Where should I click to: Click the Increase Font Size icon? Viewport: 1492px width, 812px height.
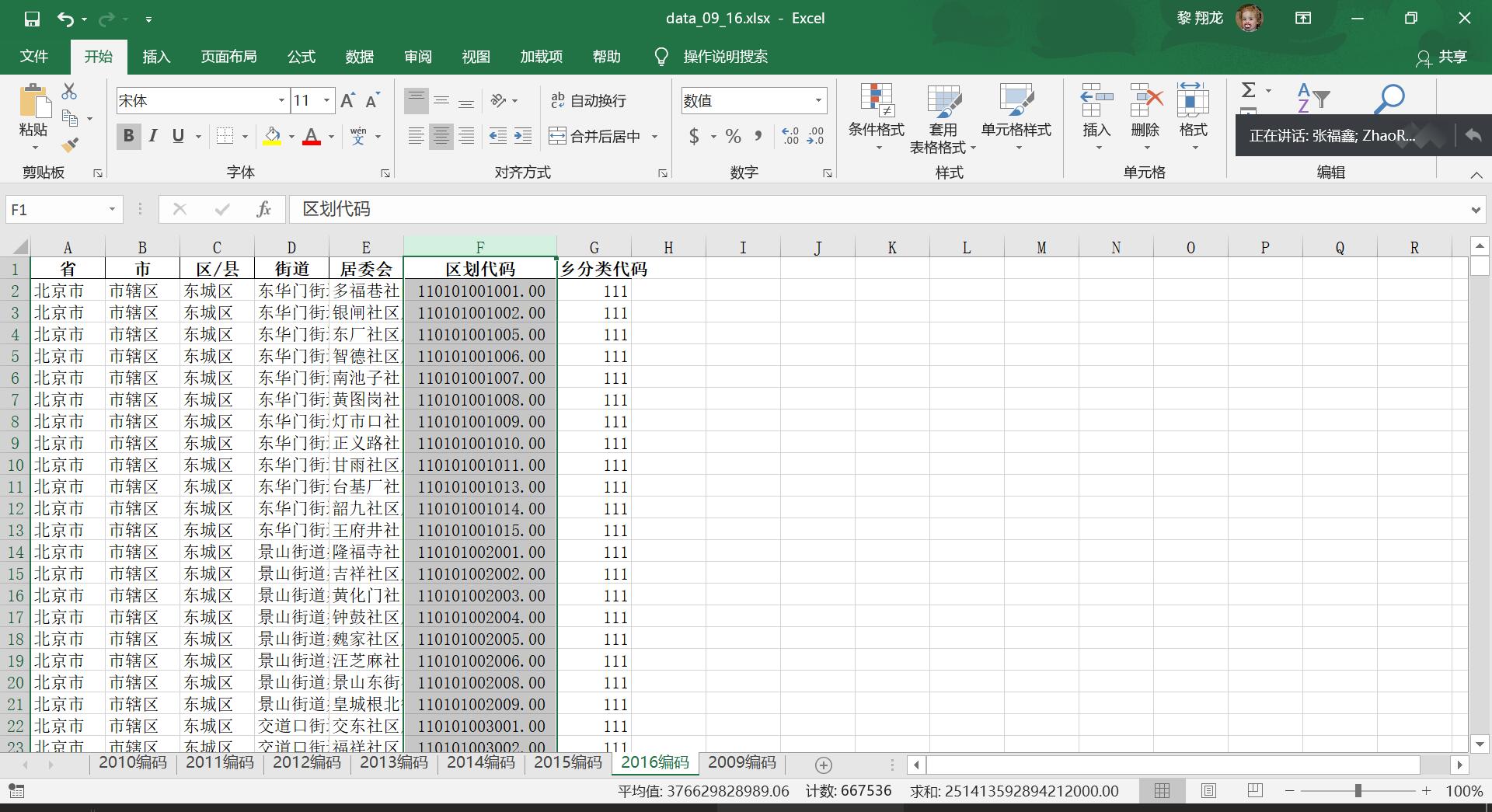[347, 100]
